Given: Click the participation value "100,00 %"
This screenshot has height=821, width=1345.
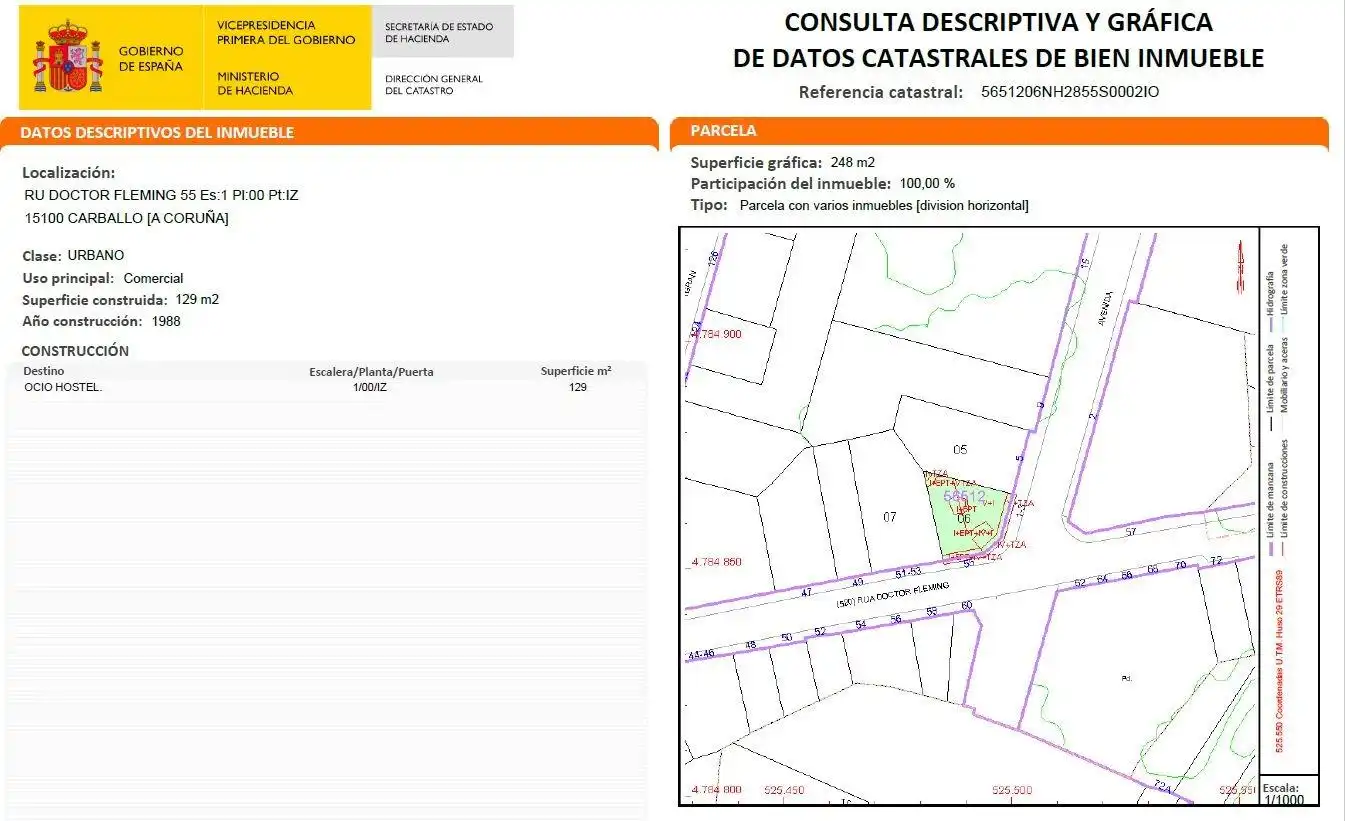Looking at the screenshot, I should pos(927,184).
